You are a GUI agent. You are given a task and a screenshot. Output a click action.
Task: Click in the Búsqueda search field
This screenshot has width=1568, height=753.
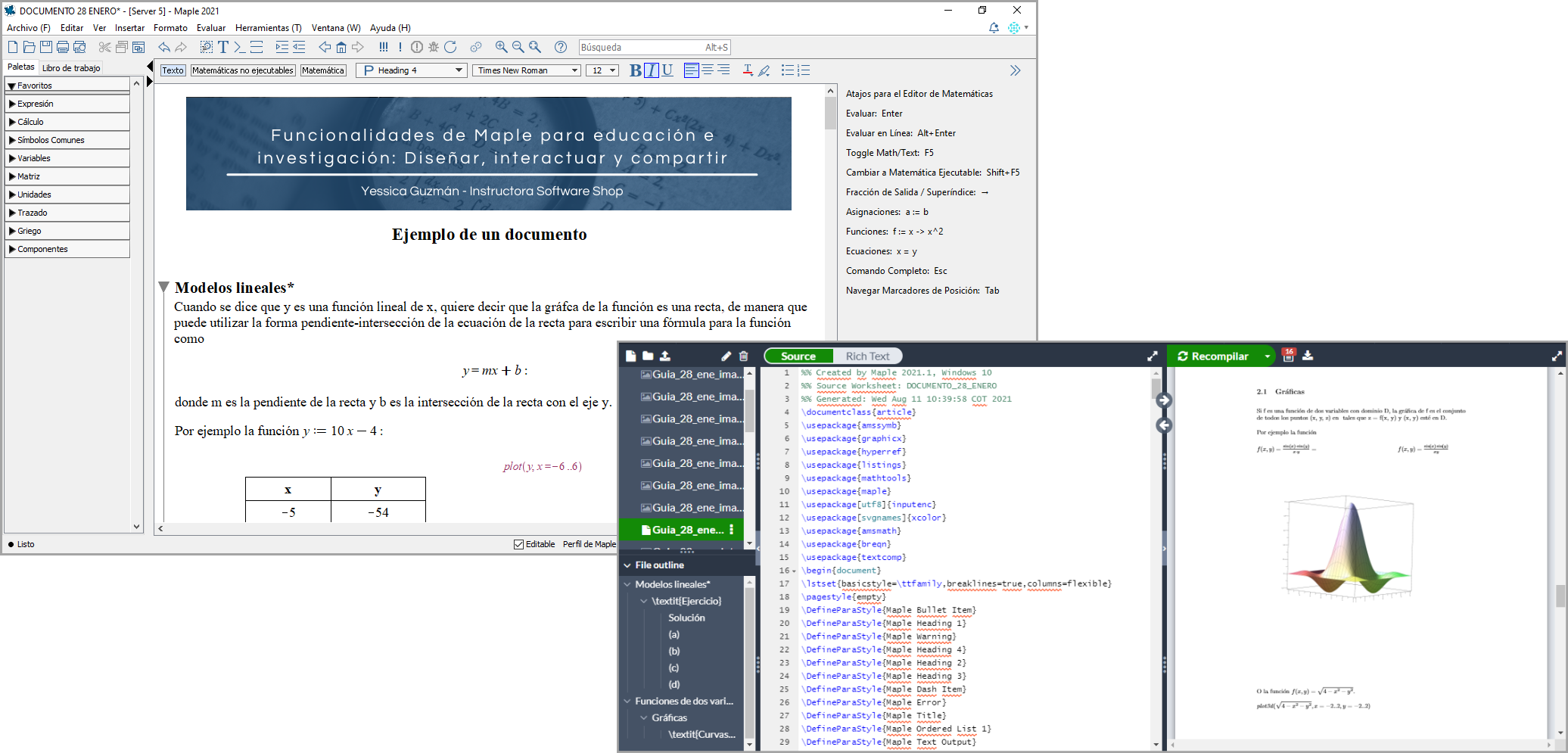[655, 47]
